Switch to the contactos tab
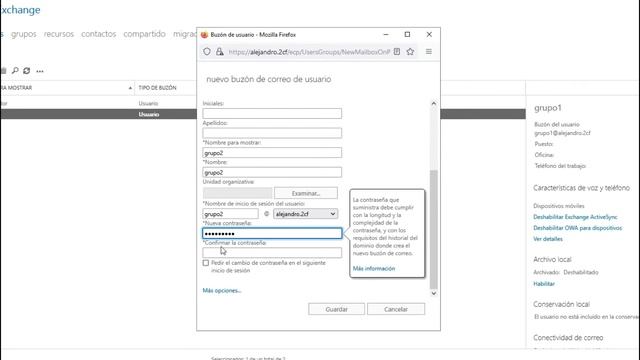This screenshot has height=360, width=640. [99, 34]
